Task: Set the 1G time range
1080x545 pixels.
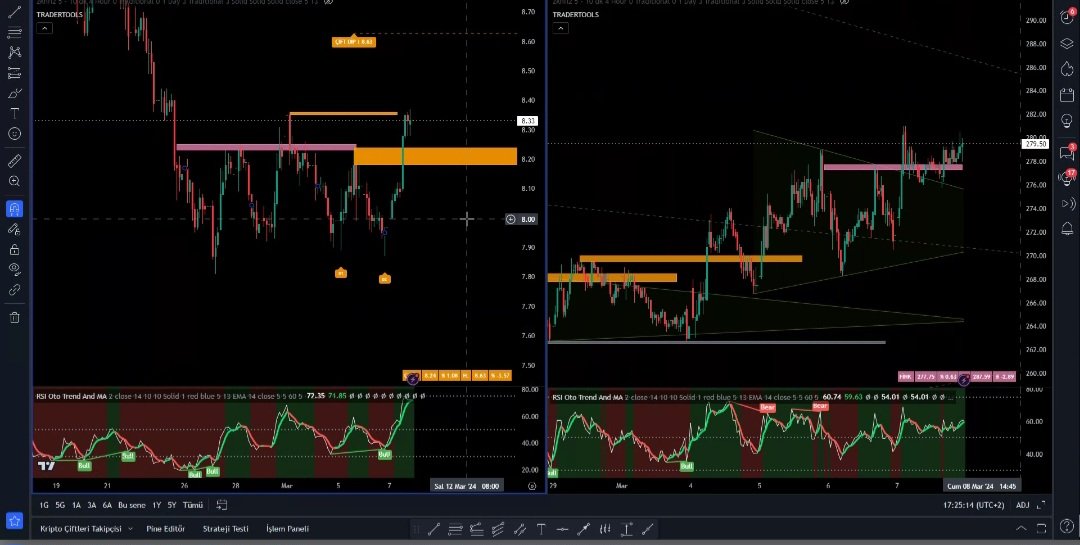Action: coord(44,505)
